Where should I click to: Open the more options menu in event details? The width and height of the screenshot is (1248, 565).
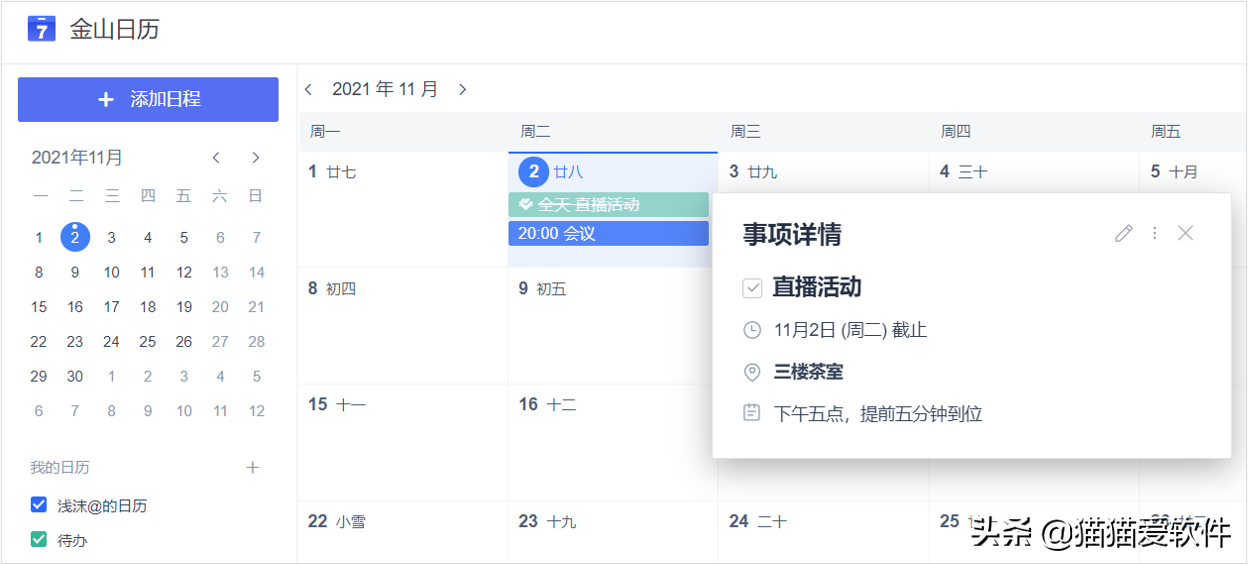[1155, 233]
